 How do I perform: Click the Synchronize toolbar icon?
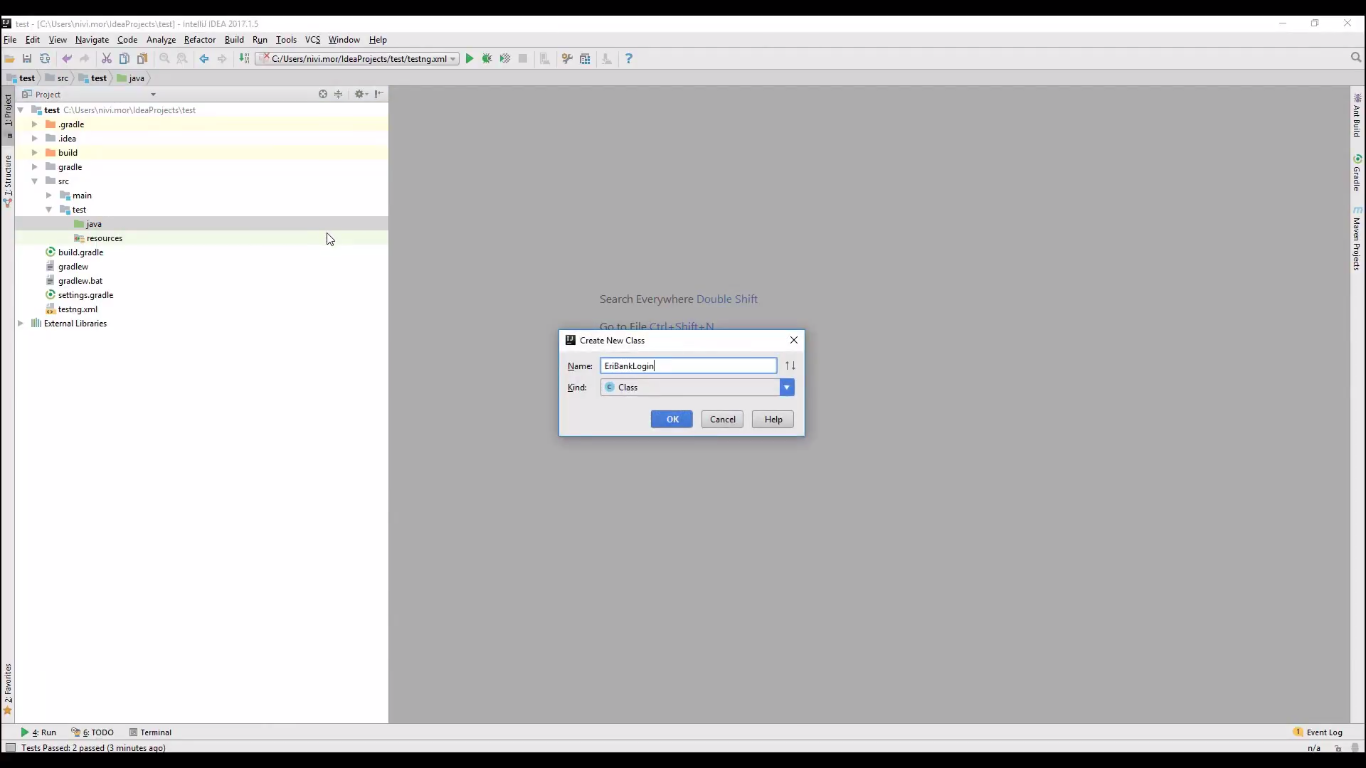click(x=45, y=59)
